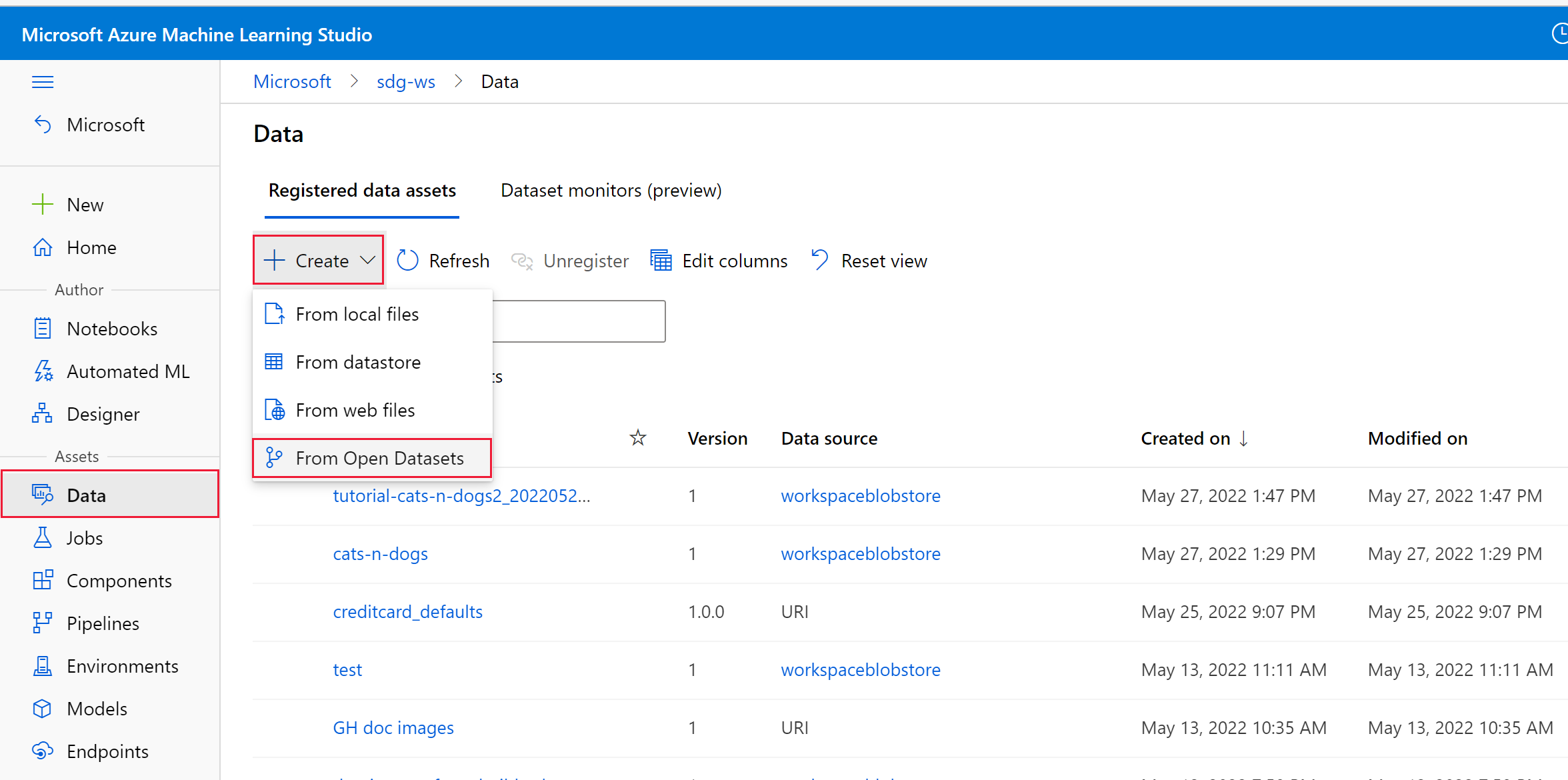Sort by Created on column arrow
This screenshot has width=1568, height=780.
[x=1243, y=438]
